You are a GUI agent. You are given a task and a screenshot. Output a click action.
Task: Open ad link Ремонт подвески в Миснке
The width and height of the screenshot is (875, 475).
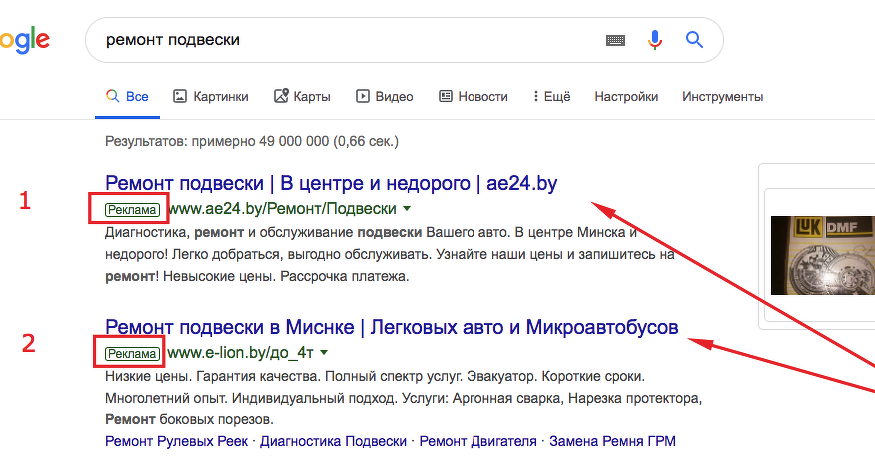pos(392,327)
